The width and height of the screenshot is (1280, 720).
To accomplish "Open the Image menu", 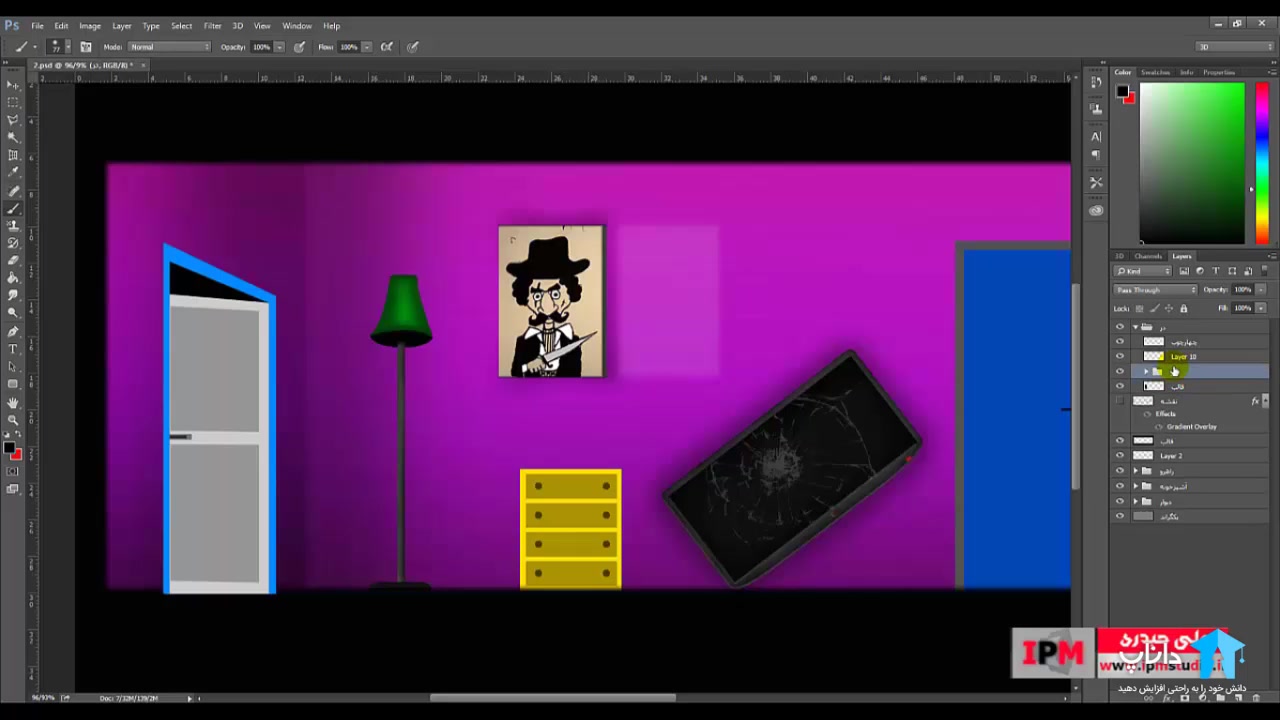I will coord(90,26).
